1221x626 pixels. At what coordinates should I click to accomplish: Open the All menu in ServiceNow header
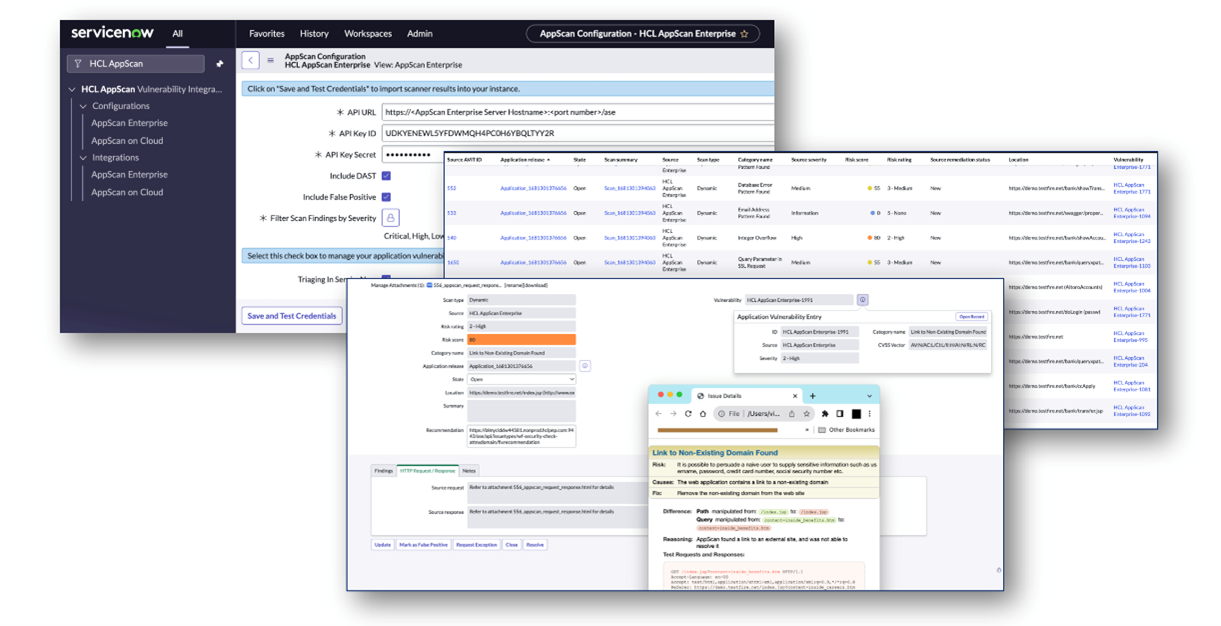177,34
